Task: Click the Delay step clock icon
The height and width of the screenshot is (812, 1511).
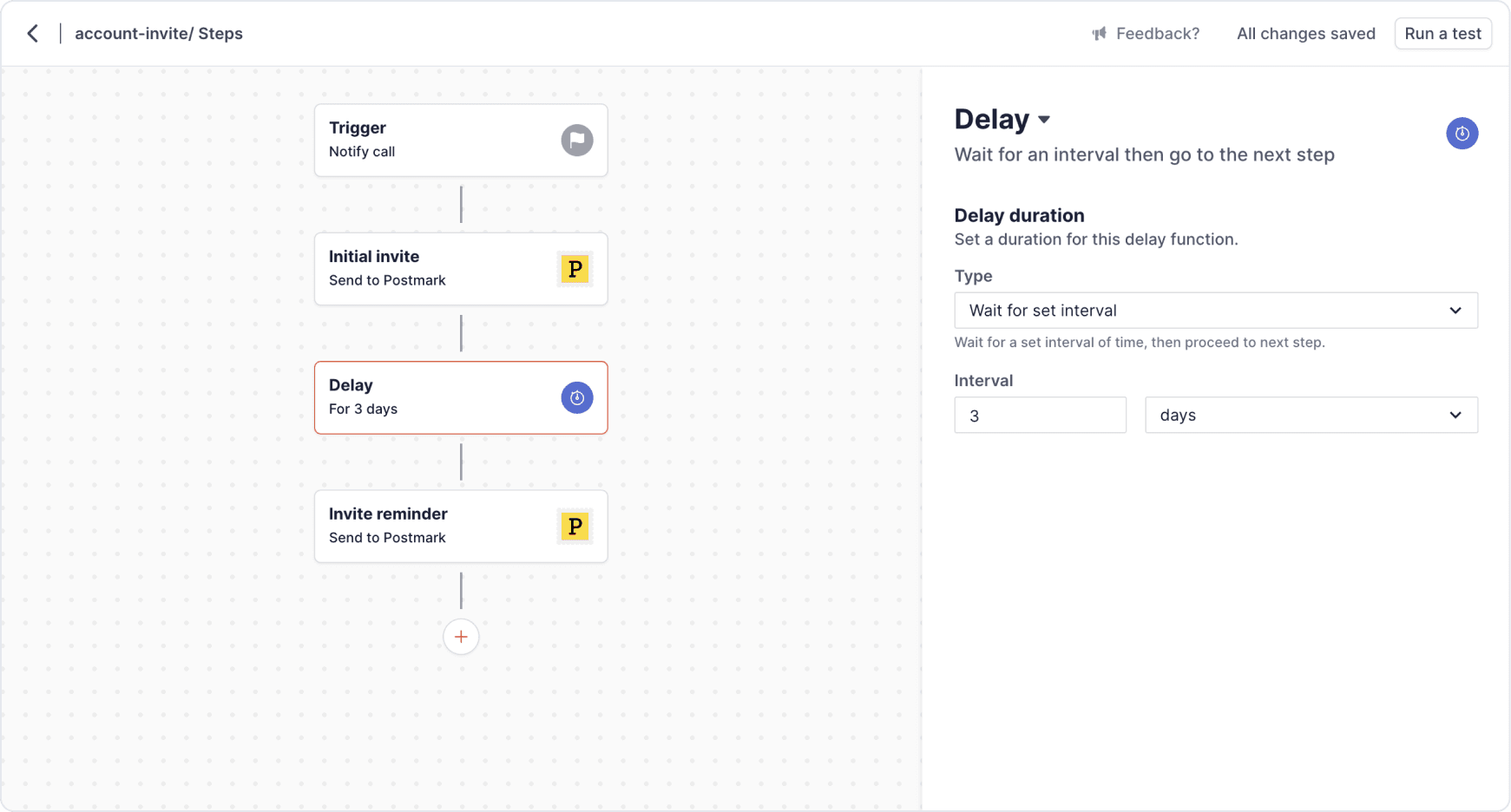Action: [x=576, y=398]
